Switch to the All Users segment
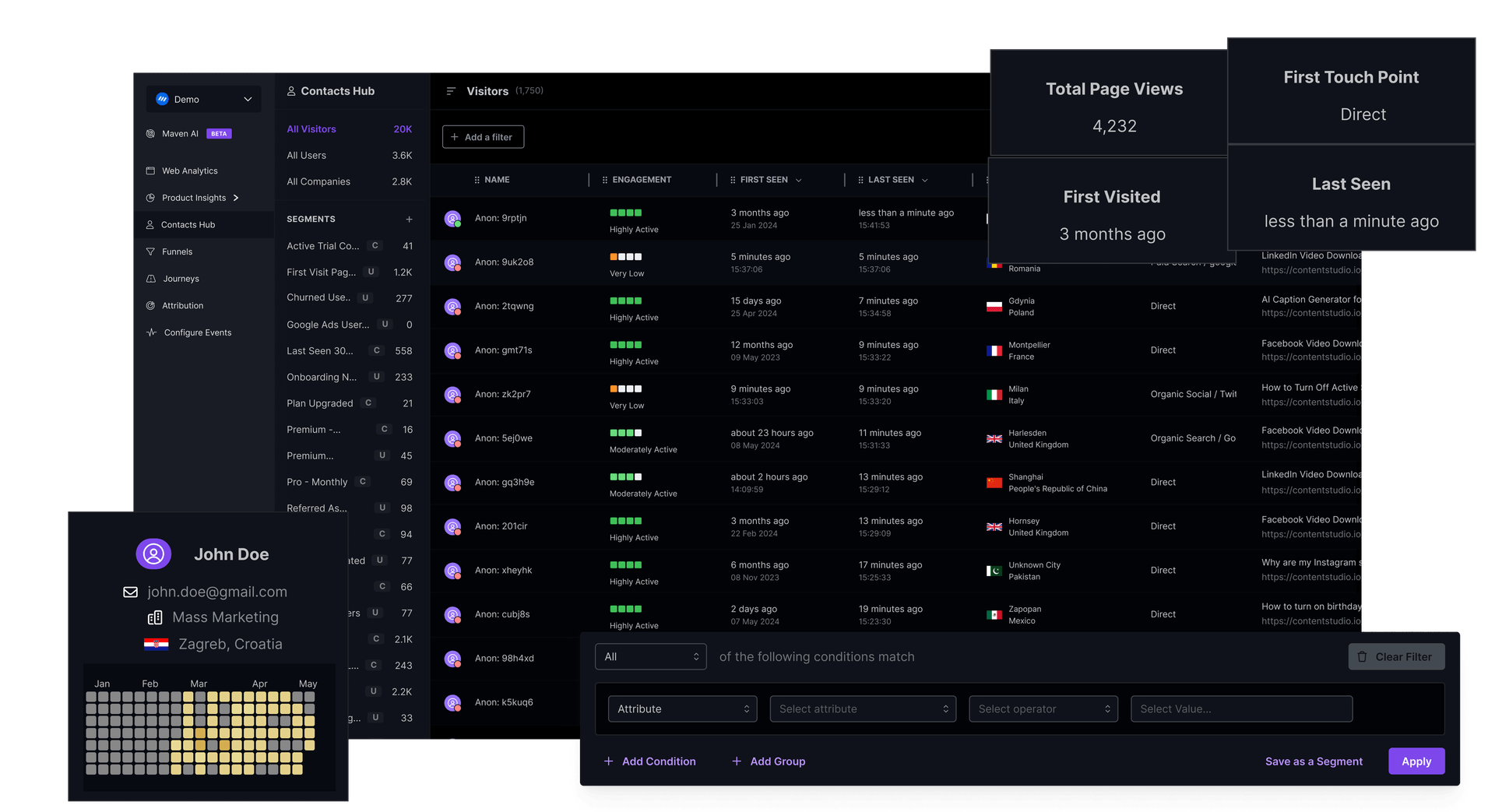Image resolution: width=1495 pixels, height=812 pixels. pyautogui.click(x=306, y=155)
